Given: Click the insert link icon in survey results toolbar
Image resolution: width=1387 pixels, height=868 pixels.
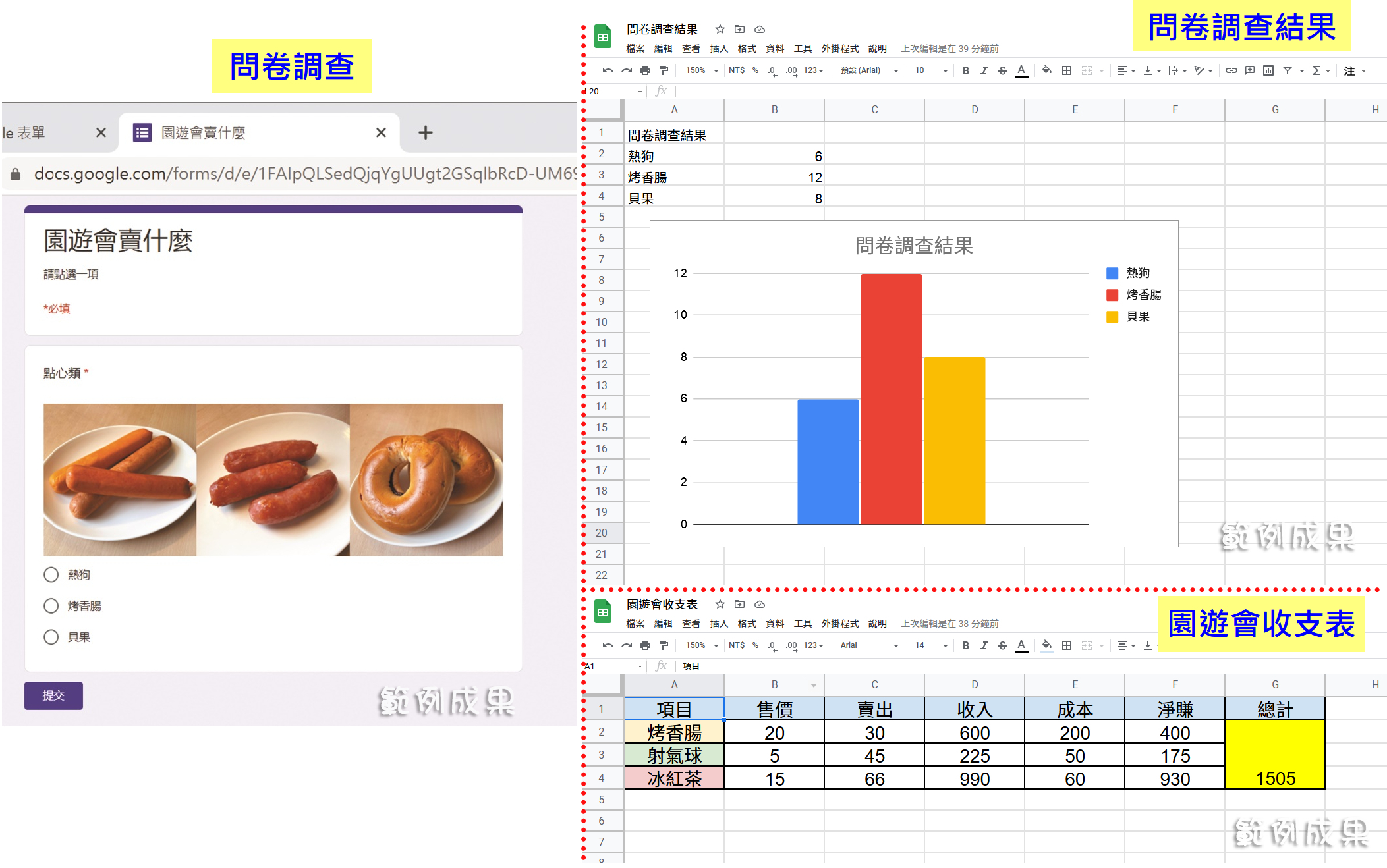Looking at the screenshot, I should coord(1231,70).
